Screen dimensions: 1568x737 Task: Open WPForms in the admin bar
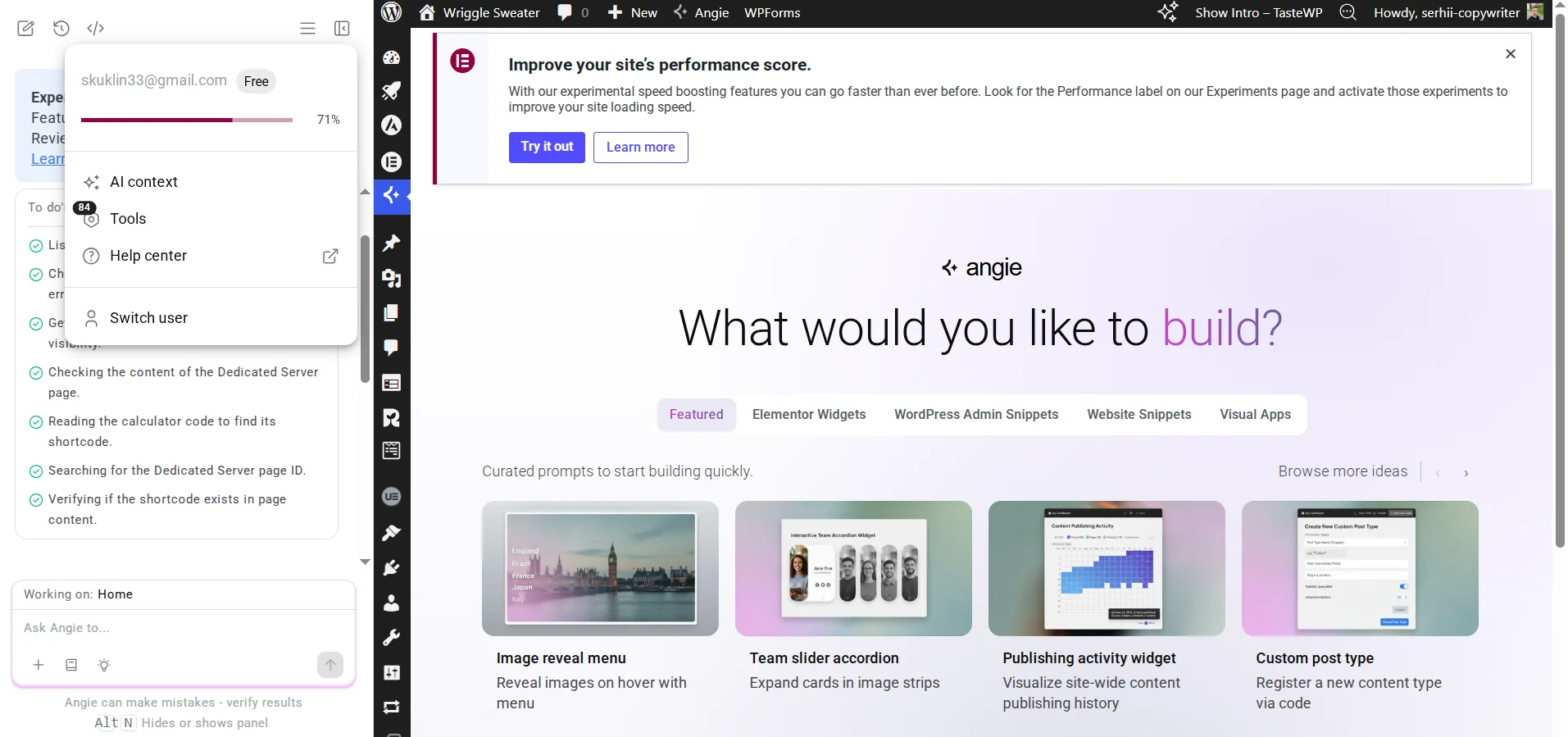click(x=772, y=12)
